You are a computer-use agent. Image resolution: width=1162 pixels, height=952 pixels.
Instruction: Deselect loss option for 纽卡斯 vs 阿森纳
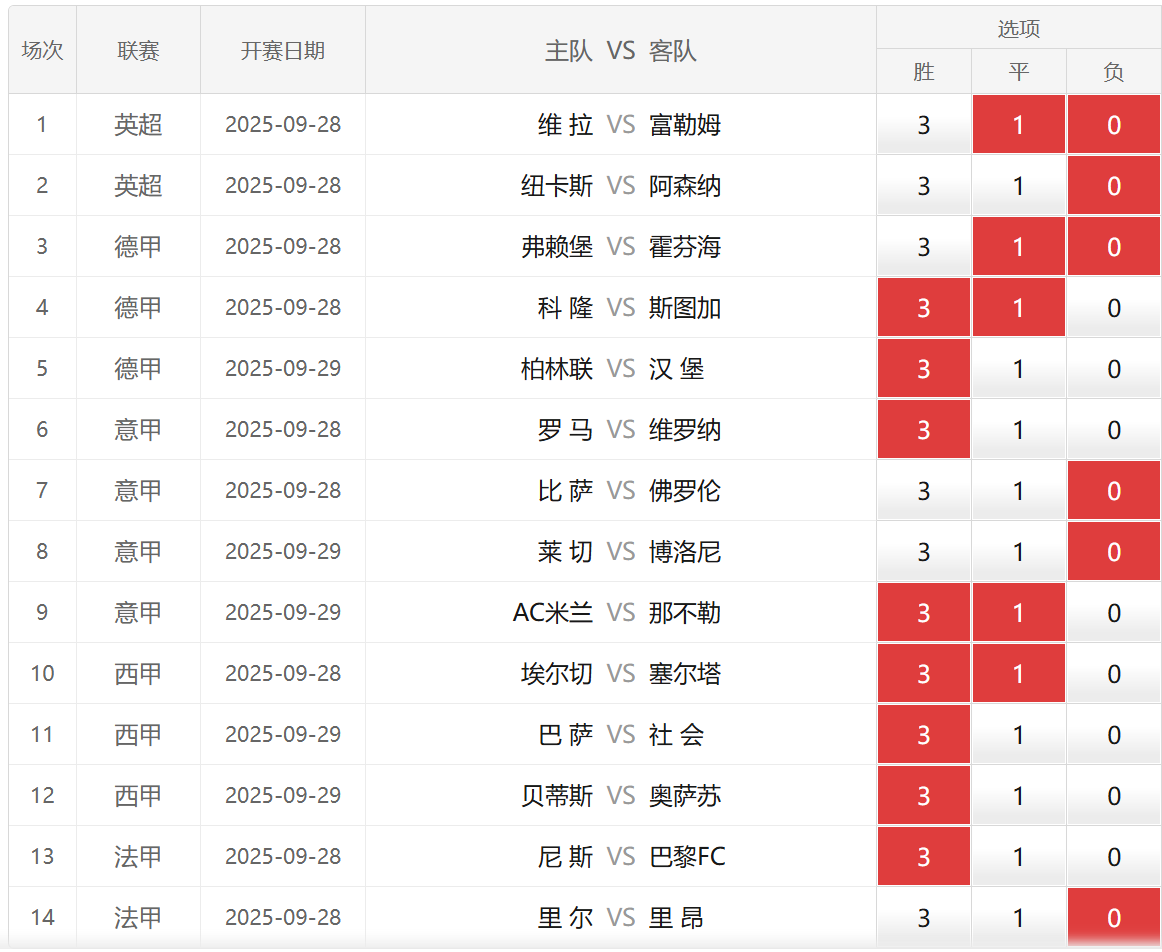(x=1113, y=186)
